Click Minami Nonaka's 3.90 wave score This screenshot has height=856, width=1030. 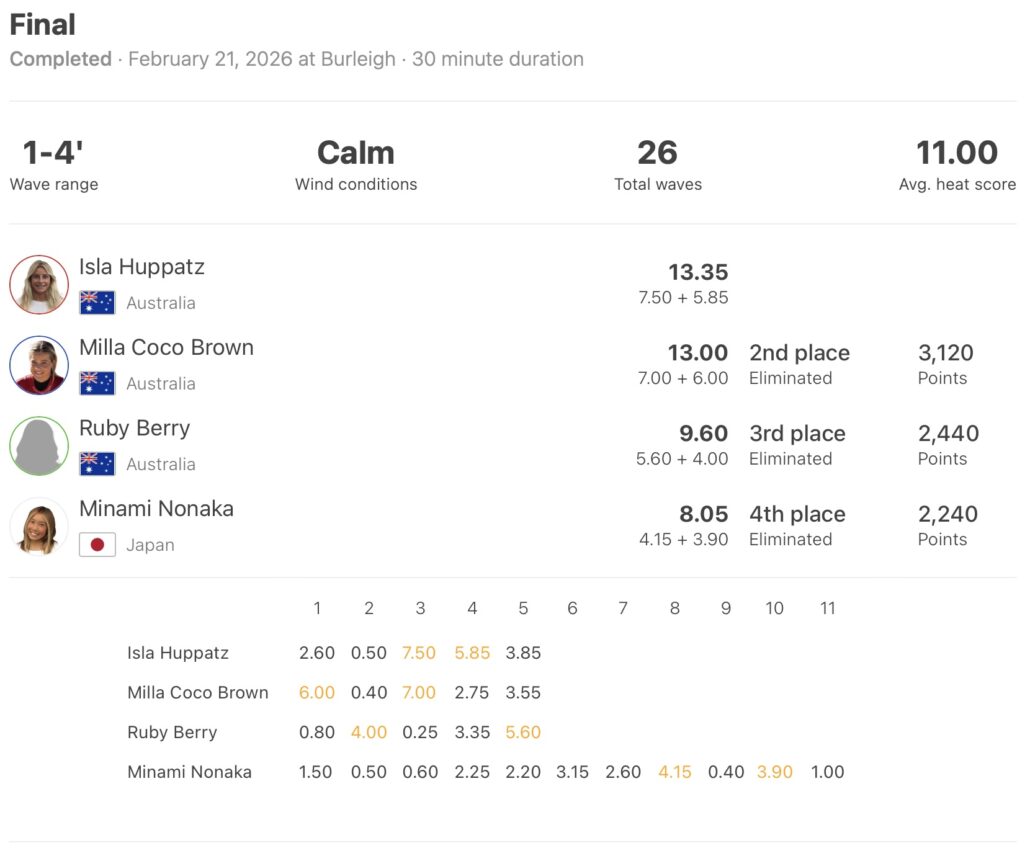pyautogui.click(x=775, y=772)
